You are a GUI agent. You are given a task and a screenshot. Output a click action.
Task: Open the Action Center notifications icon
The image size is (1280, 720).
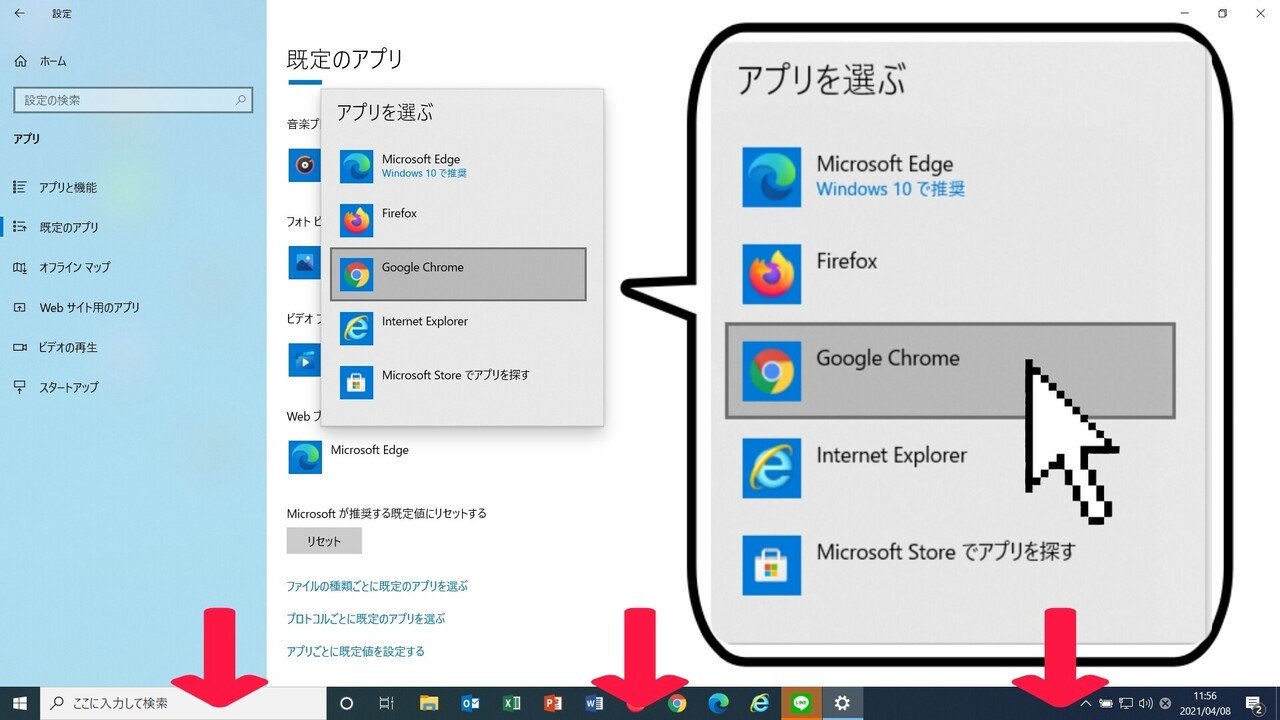[1254, 703]
